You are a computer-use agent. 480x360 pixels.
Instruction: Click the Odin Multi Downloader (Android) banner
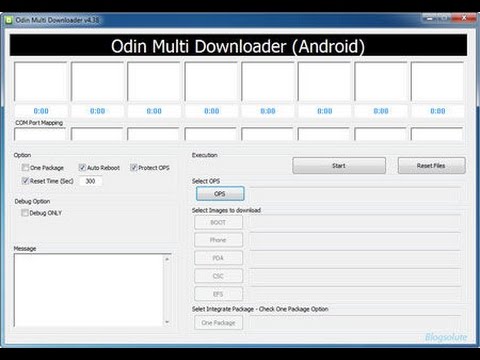(x=238, y=46)
